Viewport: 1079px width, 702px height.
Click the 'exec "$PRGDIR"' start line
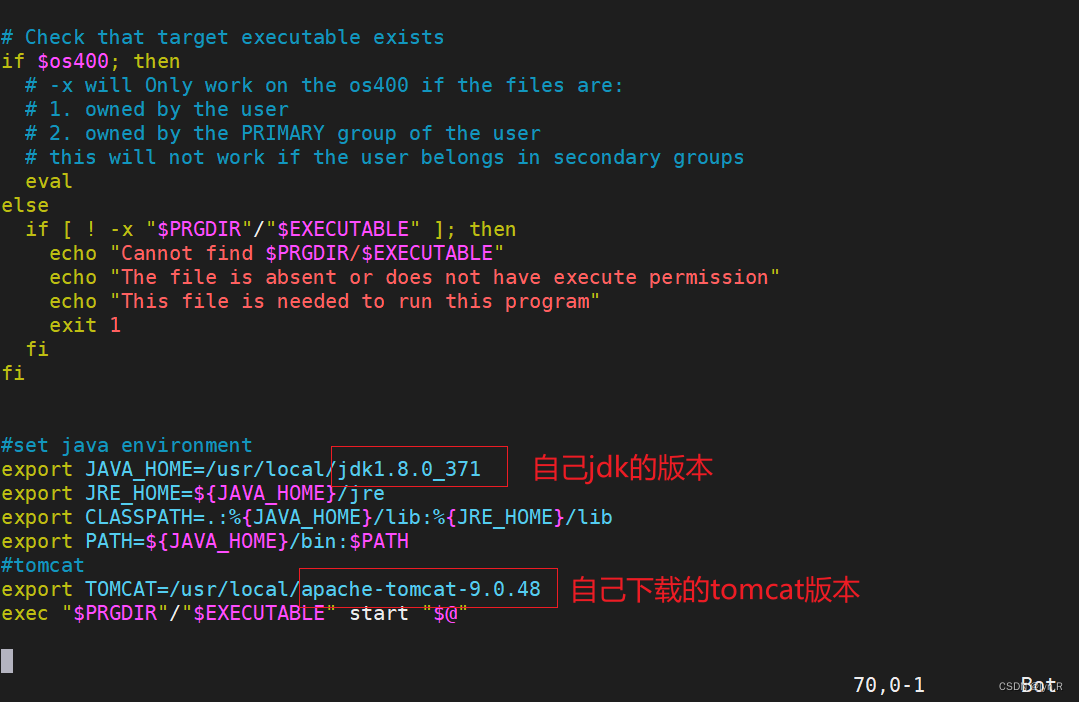point(235,613)
